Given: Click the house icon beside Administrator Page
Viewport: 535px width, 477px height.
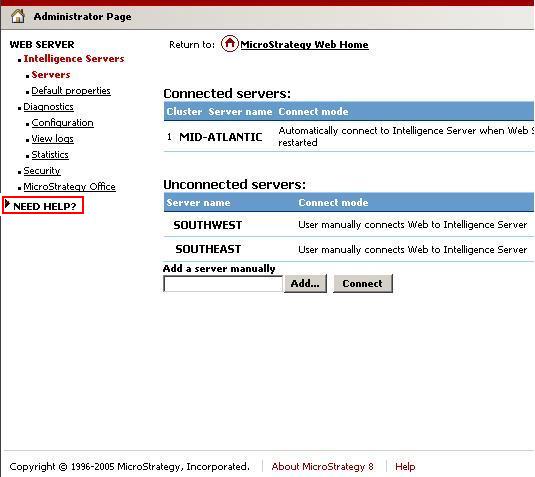Looking at the screenshot, I should (18, 16).
